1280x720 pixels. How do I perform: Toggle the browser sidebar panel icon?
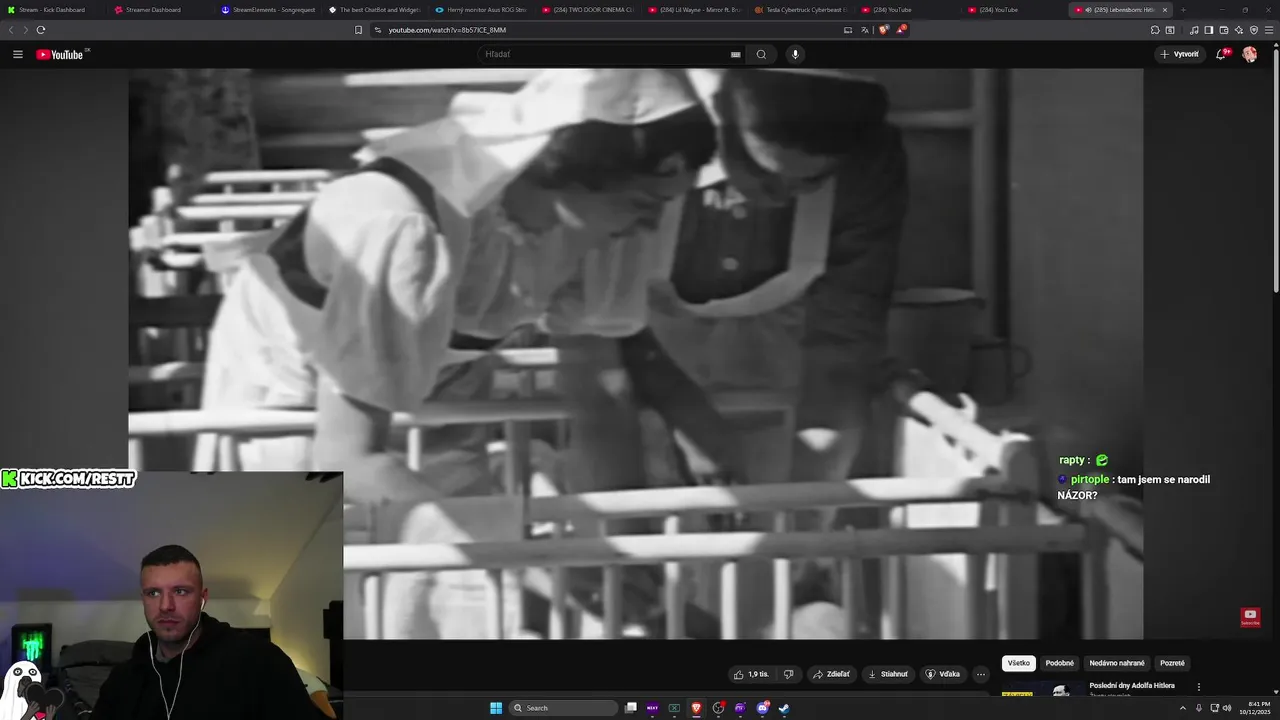coord(1209,30)
